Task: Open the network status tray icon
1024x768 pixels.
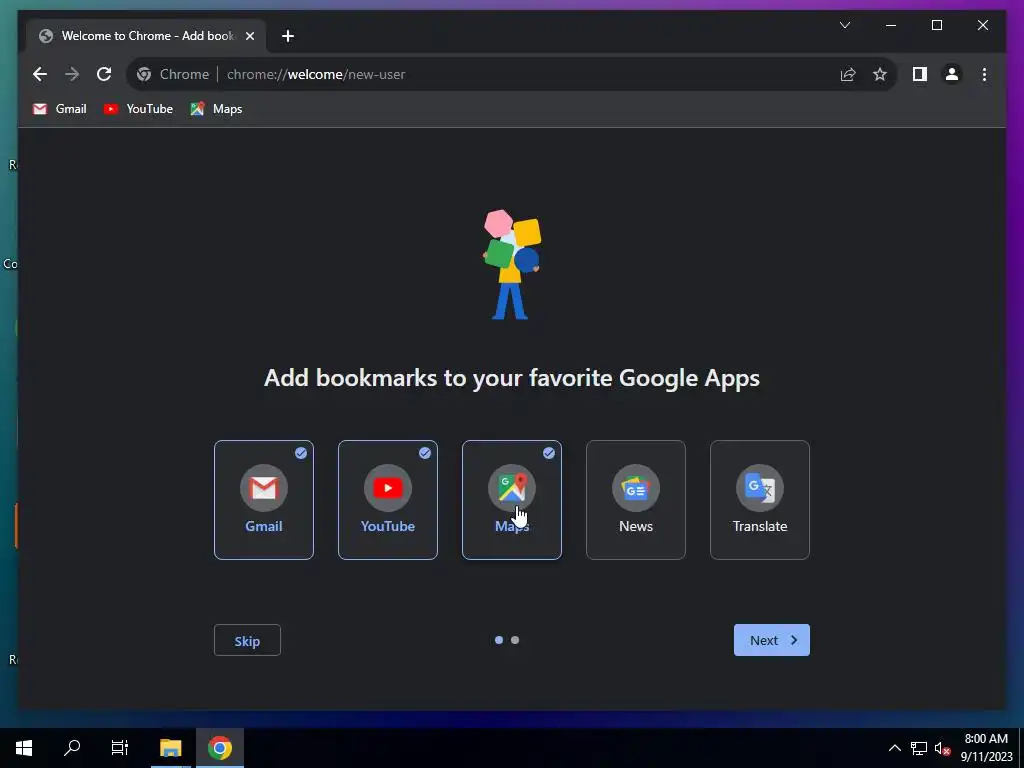Action: pyautogui.click(x=919, y=748)
